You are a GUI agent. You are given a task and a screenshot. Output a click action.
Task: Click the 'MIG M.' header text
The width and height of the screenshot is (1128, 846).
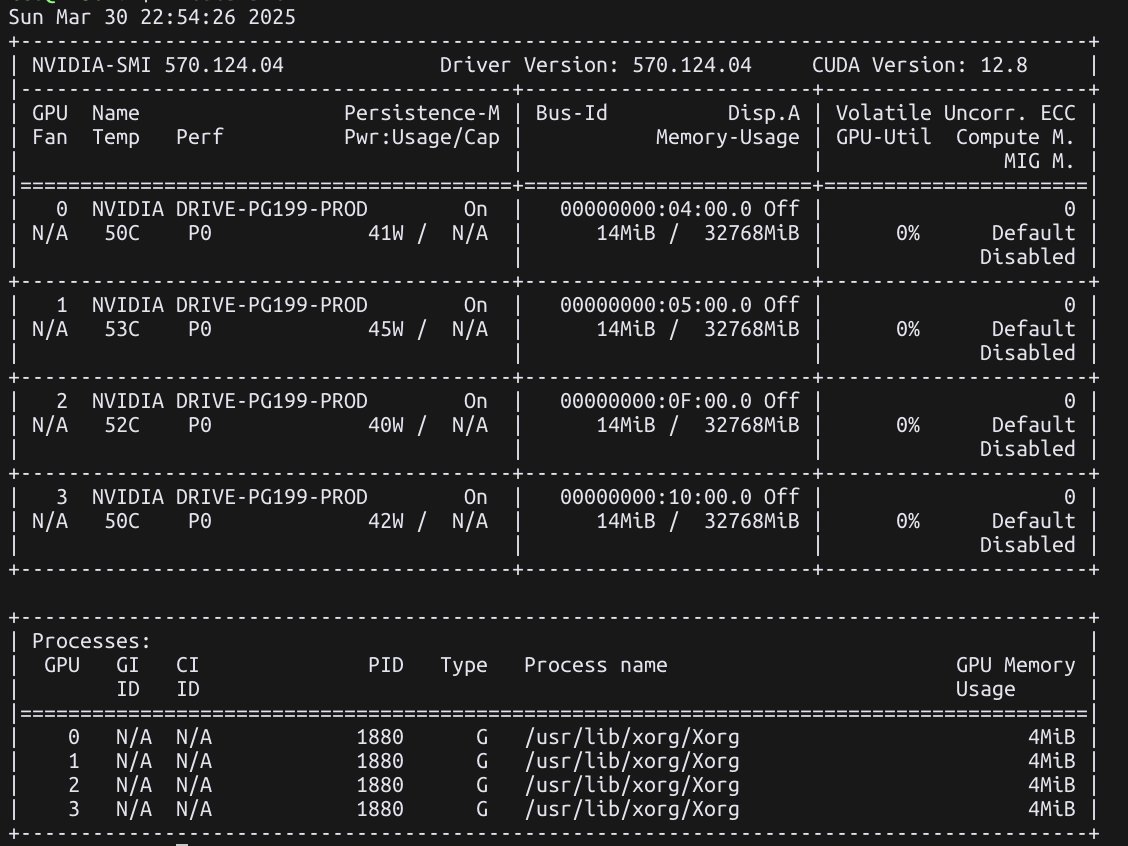pyautogui.click(x=1040, y=161)
